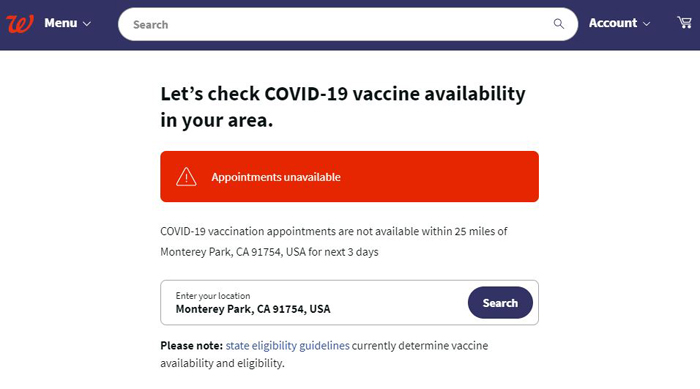Open the Account menu label
The height and width of the screenshot is (389, 700).
coord(612,23)
